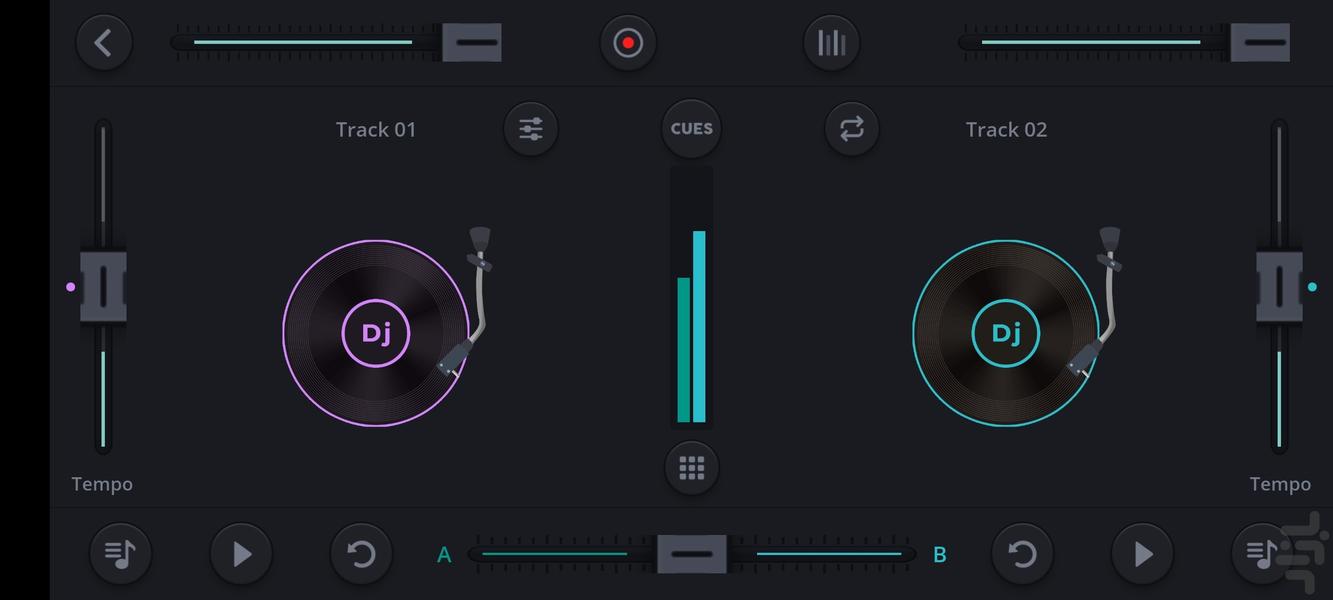
Task: Start recording with the red record button
Action: tap(628, 43)
